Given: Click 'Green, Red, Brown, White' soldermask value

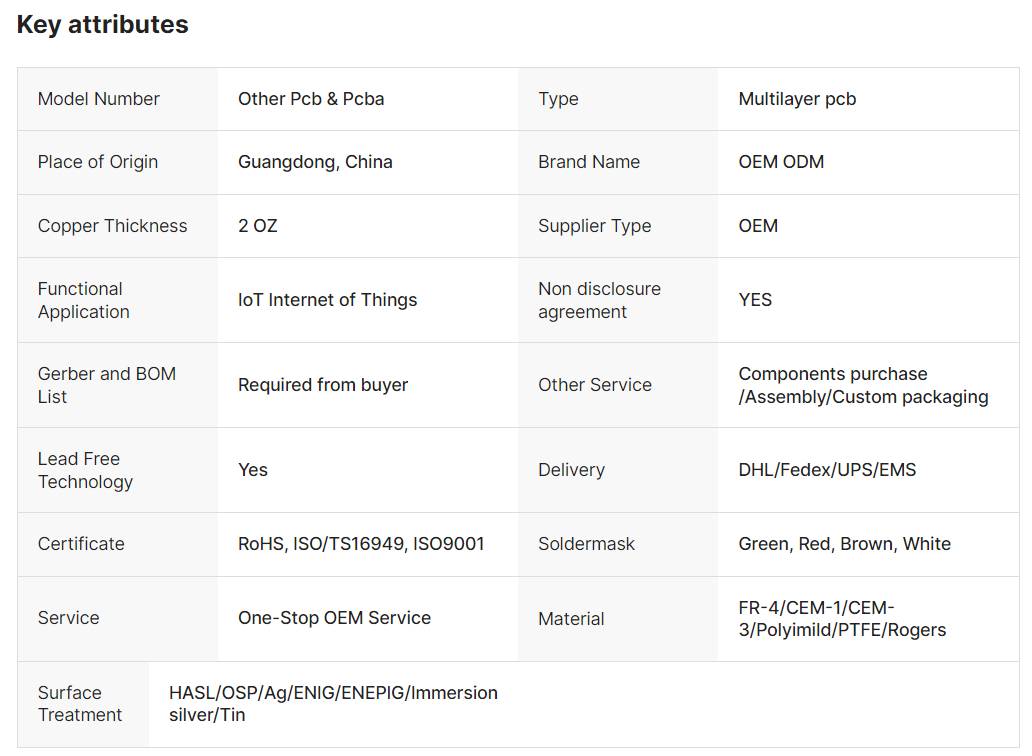Looking at the screenshot, I should pos(844,544).
